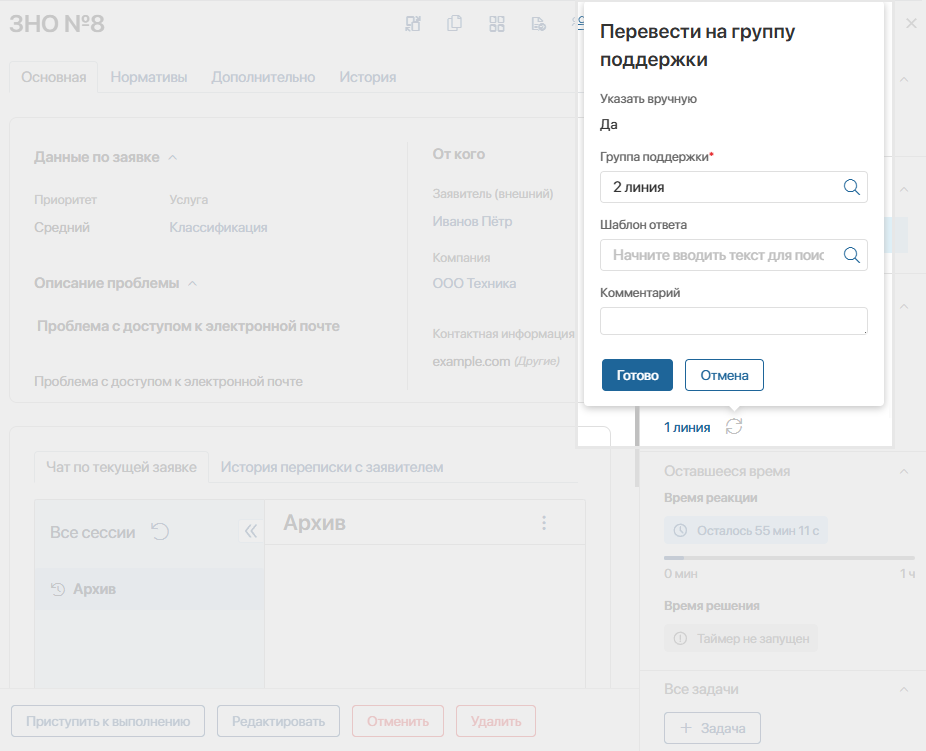Collapse the Все задачи section

pyautogui.click(x=904, y=689)
